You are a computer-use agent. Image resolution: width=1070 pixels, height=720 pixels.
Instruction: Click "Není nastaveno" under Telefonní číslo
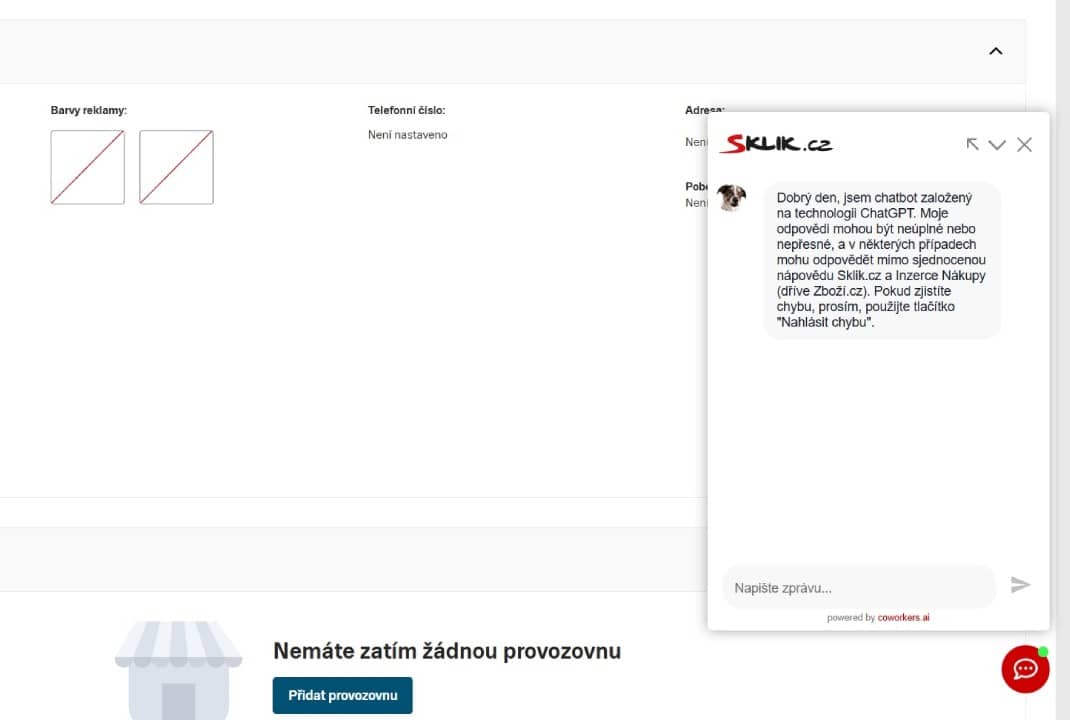pyautogui.click(x=408, y=135)
